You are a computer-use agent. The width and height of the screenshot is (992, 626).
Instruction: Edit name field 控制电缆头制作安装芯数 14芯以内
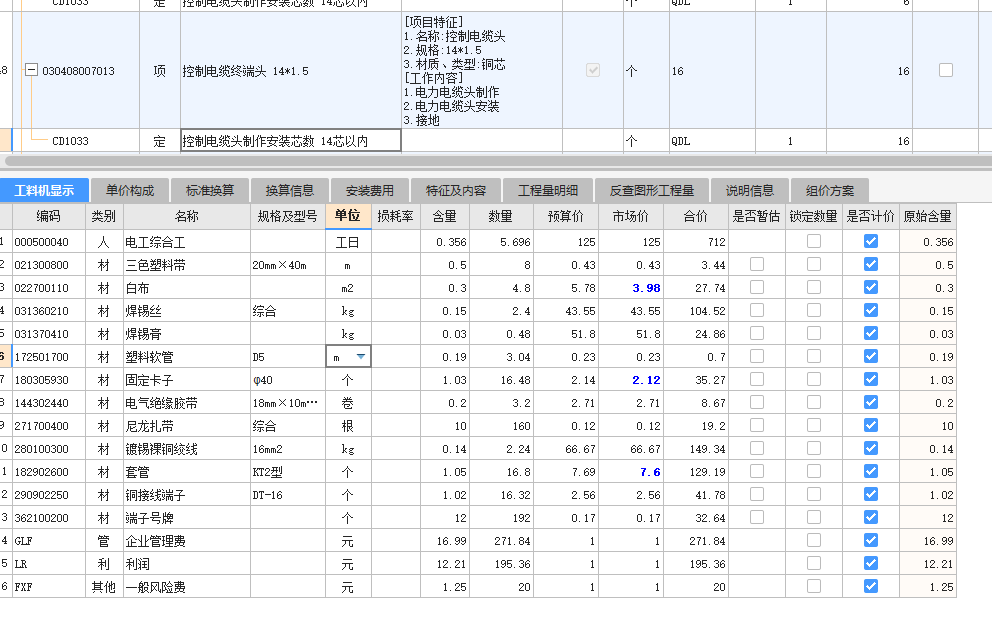coord(291,141)
